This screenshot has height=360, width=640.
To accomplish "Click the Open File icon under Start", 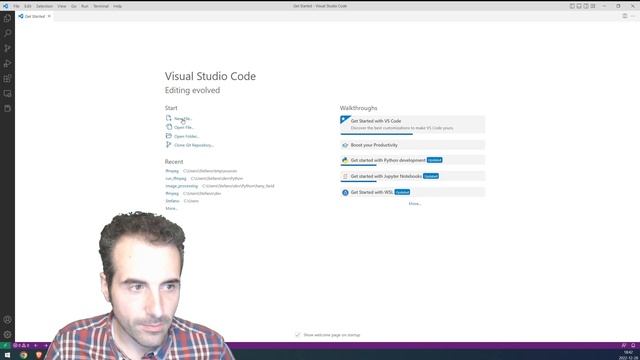I will (x=169, y=127).
